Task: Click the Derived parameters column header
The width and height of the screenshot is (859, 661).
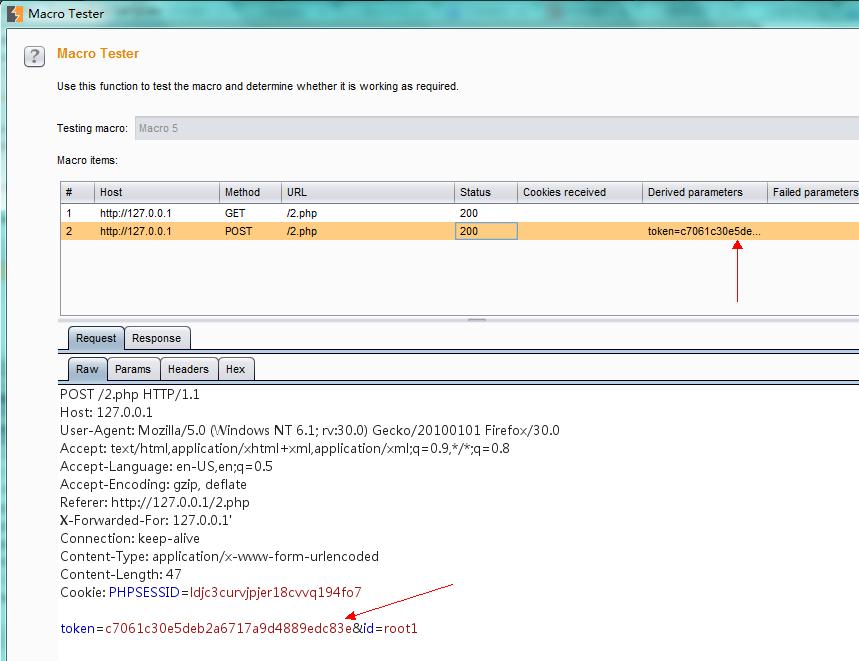Action: 704,192
